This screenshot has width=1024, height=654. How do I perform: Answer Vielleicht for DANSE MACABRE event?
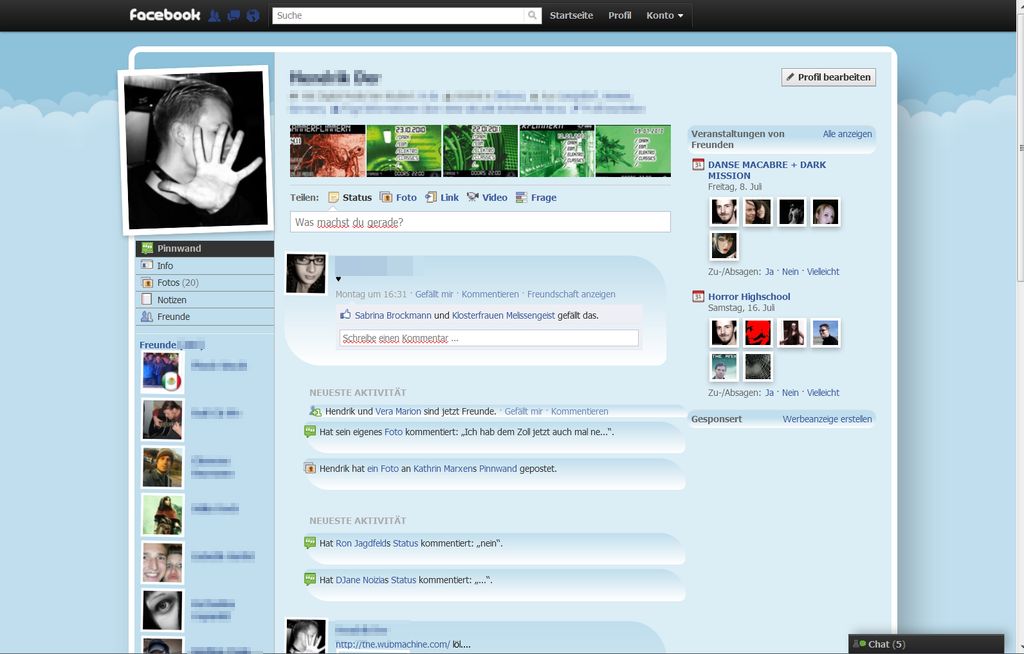(x=824, y=271)
